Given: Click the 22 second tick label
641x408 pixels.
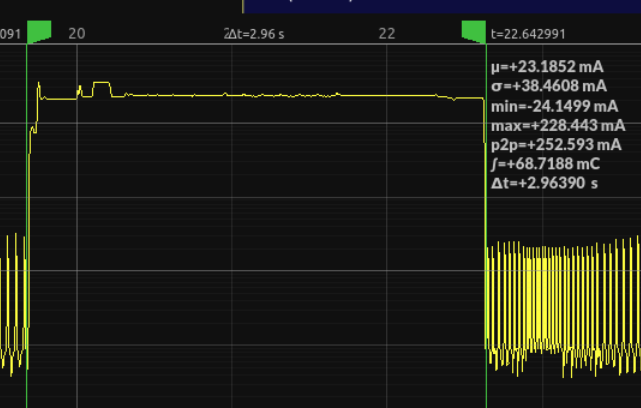Looking at the screenshot, I should tap(387, 33).
